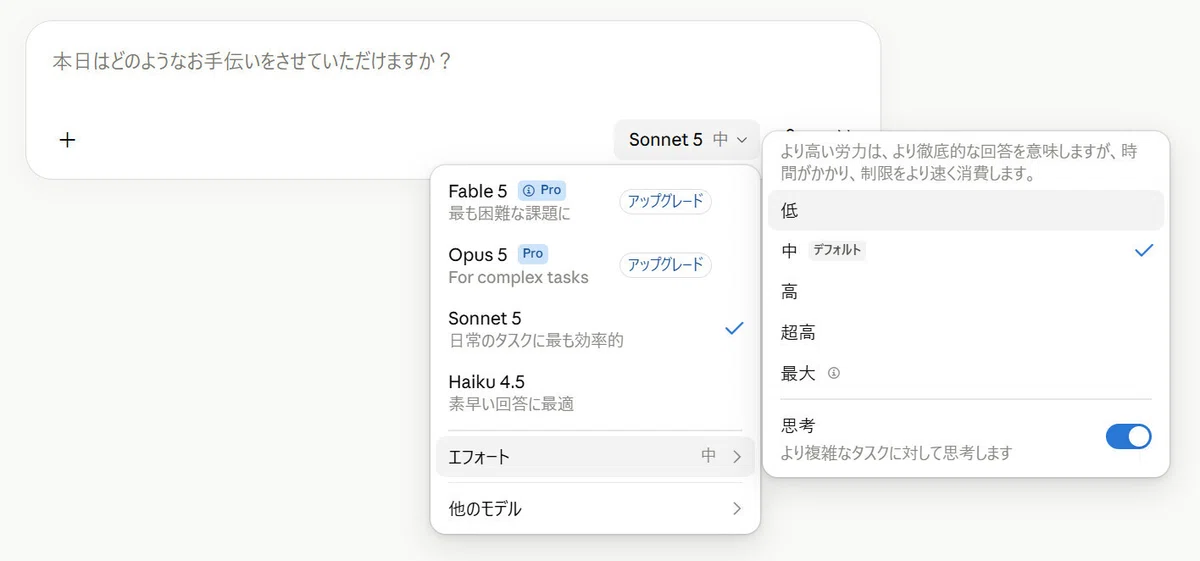The image size is (1200, 561).
Task: Click アップグレード button next to Fable 5
Action: click(x=665, y=201)
